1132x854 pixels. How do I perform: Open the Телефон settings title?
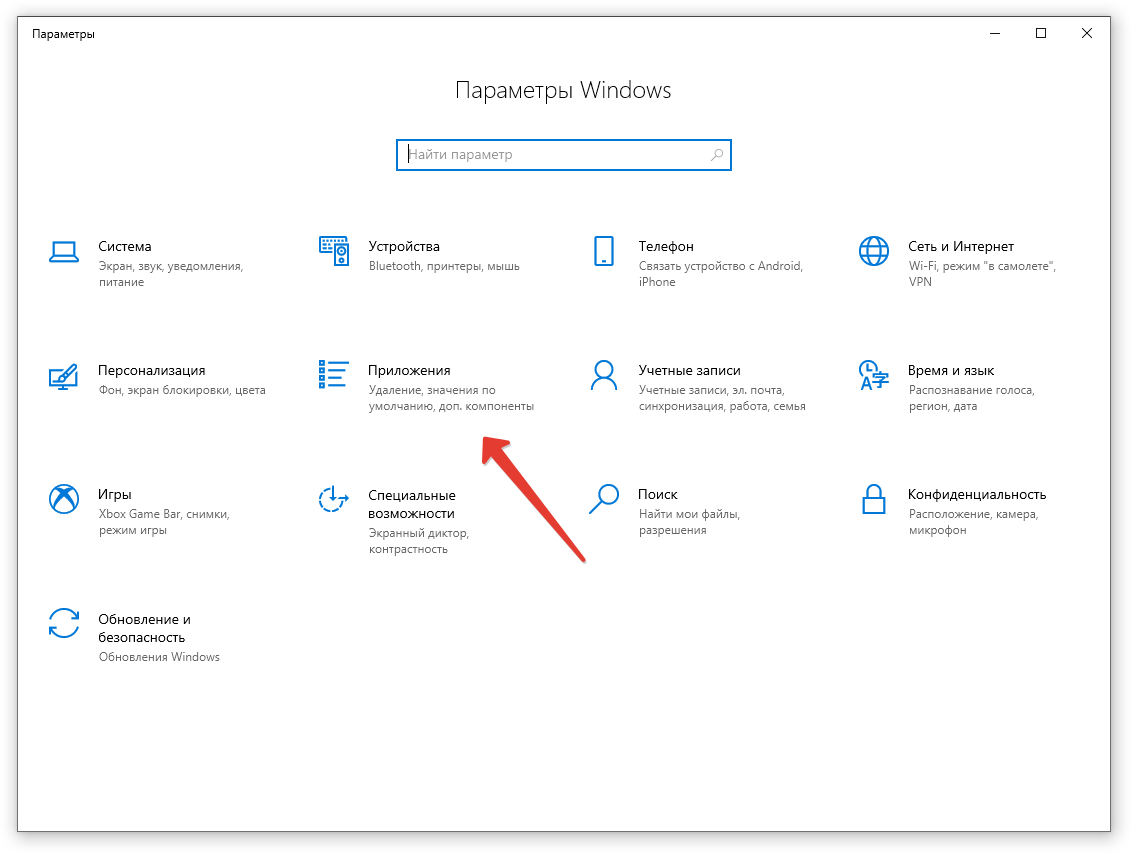click(666, 246)
